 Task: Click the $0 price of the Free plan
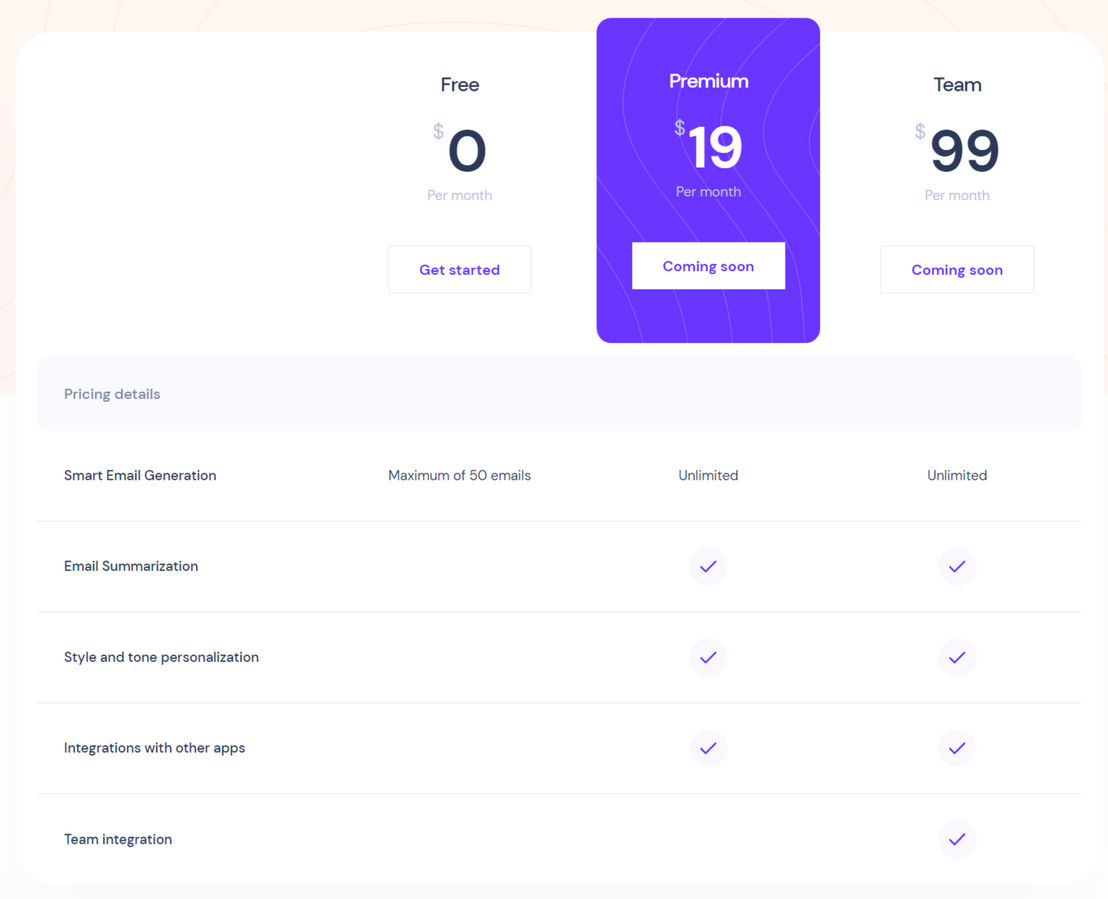click(x=459, y=149)
